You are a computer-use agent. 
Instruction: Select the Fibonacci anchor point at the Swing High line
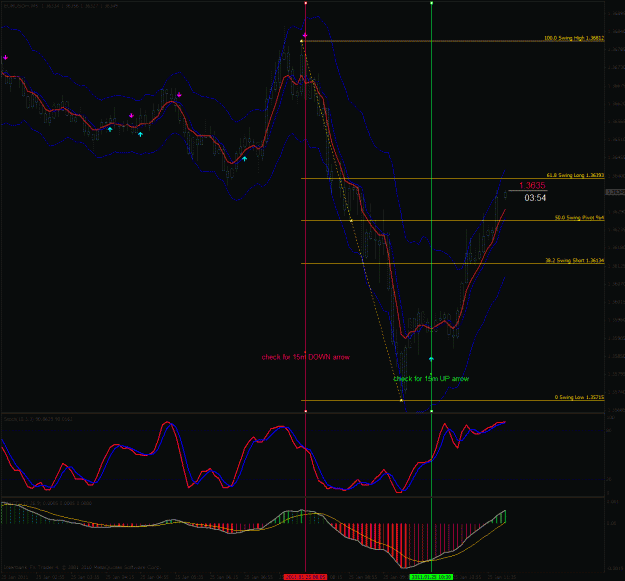tap(302, 41)
